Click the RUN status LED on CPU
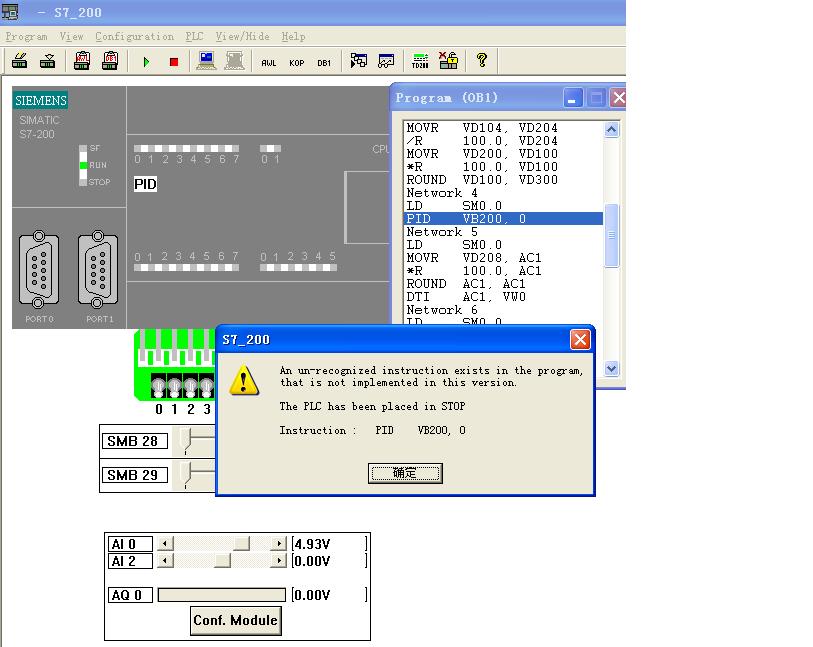The height and width of the screenshot is (647, 813). pos(83,165)
